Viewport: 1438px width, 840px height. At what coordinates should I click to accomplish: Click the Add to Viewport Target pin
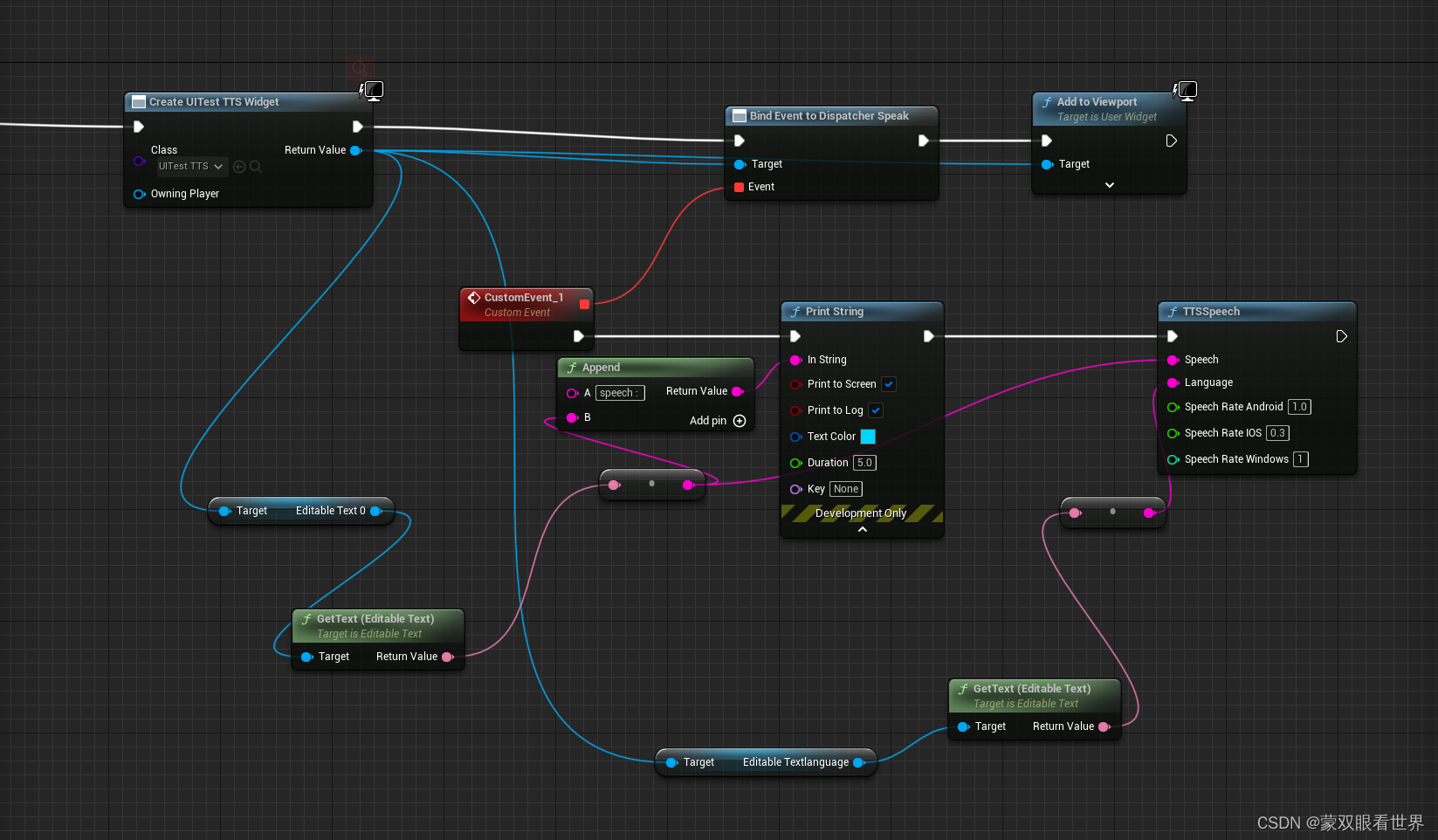click(x=1047, y=164)
